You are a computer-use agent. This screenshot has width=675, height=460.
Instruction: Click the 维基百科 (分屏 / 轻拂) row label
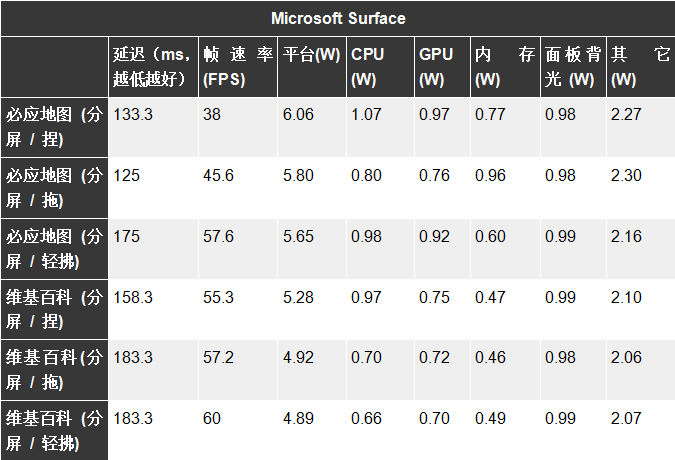pyautogui.click(x=54, y=429)
